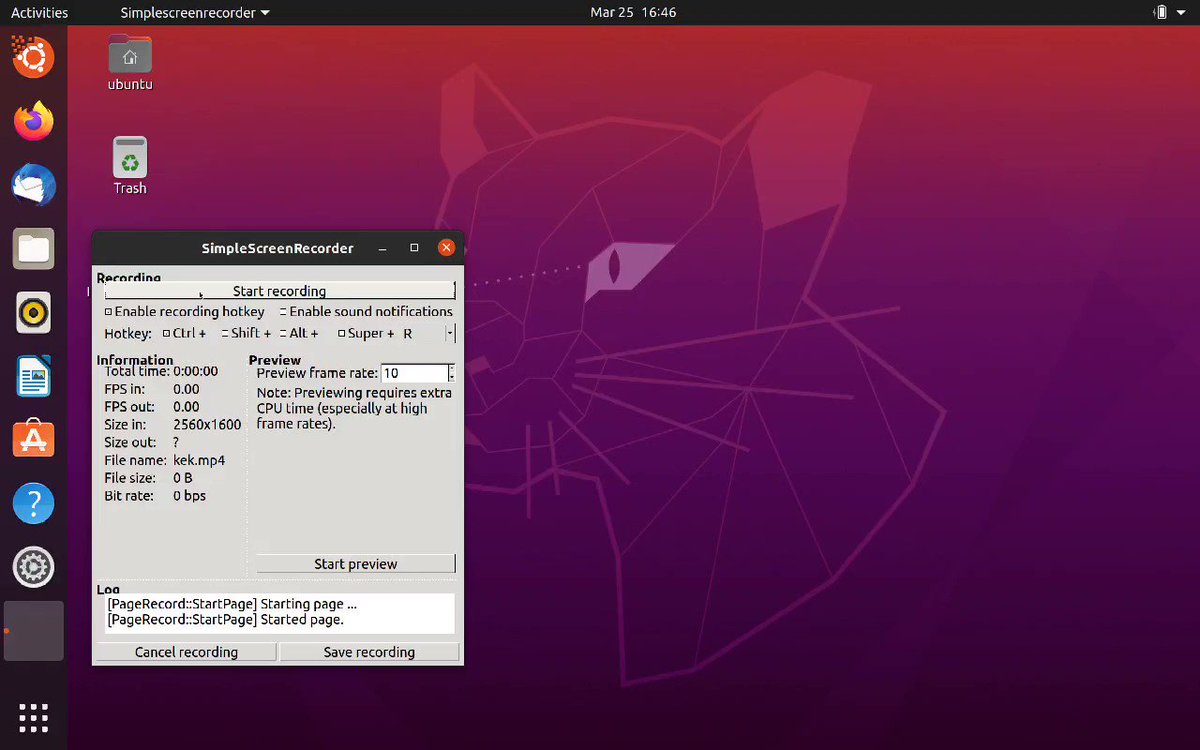Minimize the SimpleScreenRecorder window
1200x750 pixels.
click(x=380, y=248)
